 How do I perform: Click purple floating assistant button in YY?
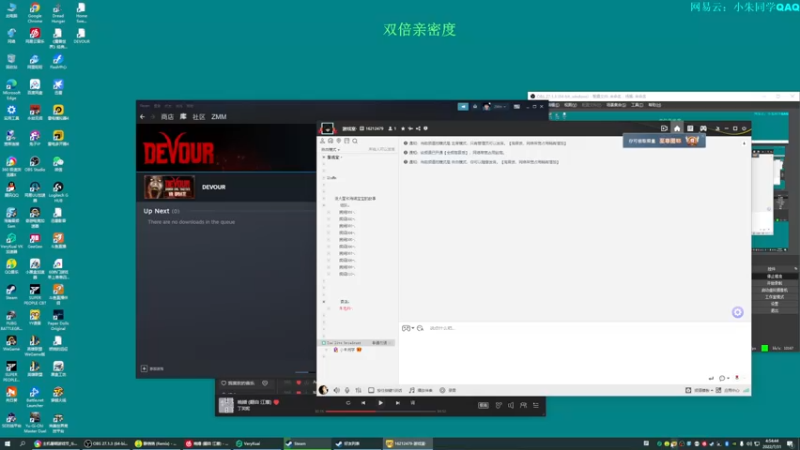tap(737, 312)
